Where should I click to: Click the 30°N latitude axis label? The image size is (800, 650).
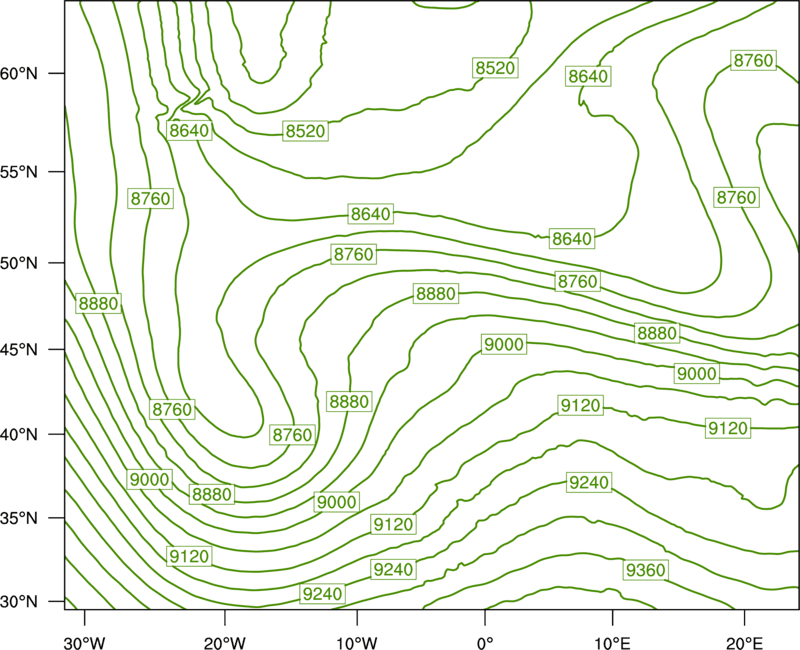click(19, 602)
